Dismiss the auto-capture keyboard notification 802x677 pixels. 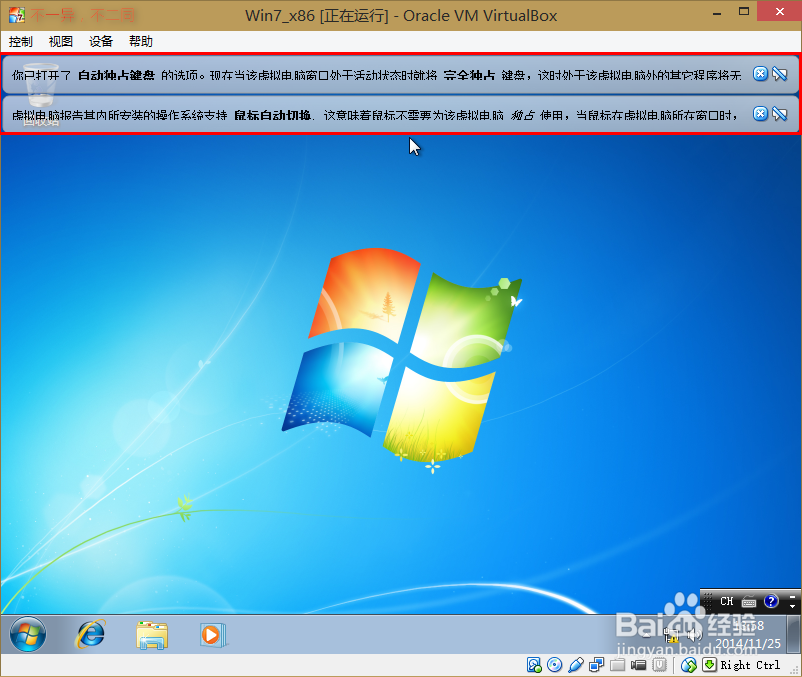761,74
